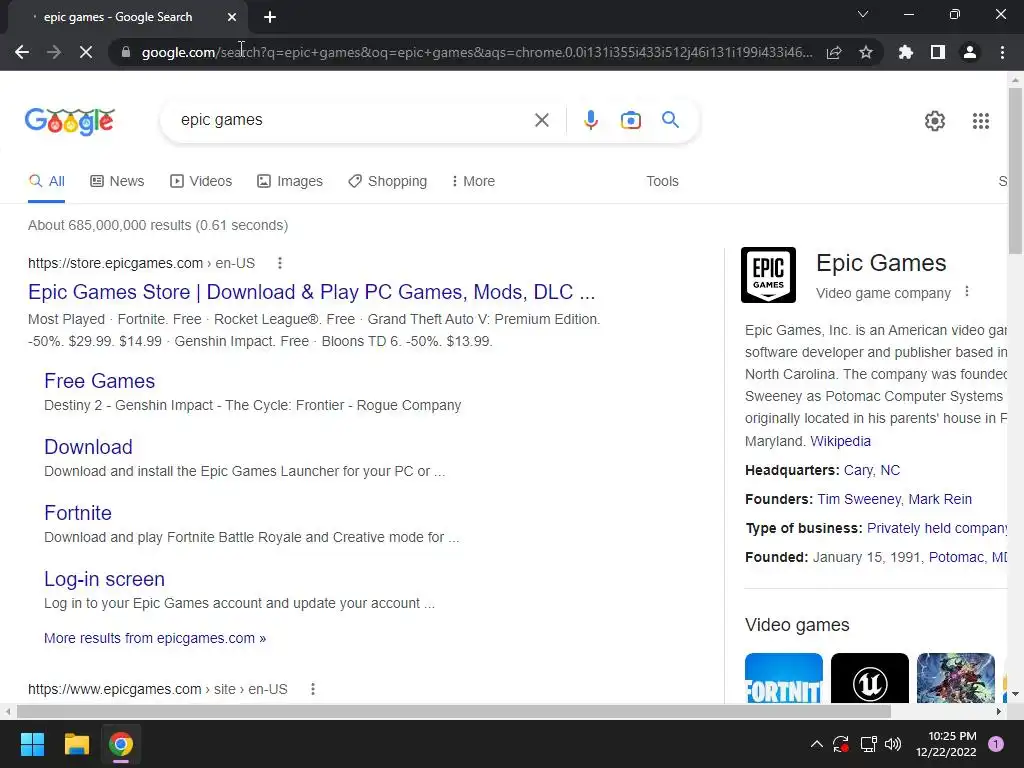1024x768 pixels.
Task: Show hidden system tray icons chevron
Action: click(816, 744)
